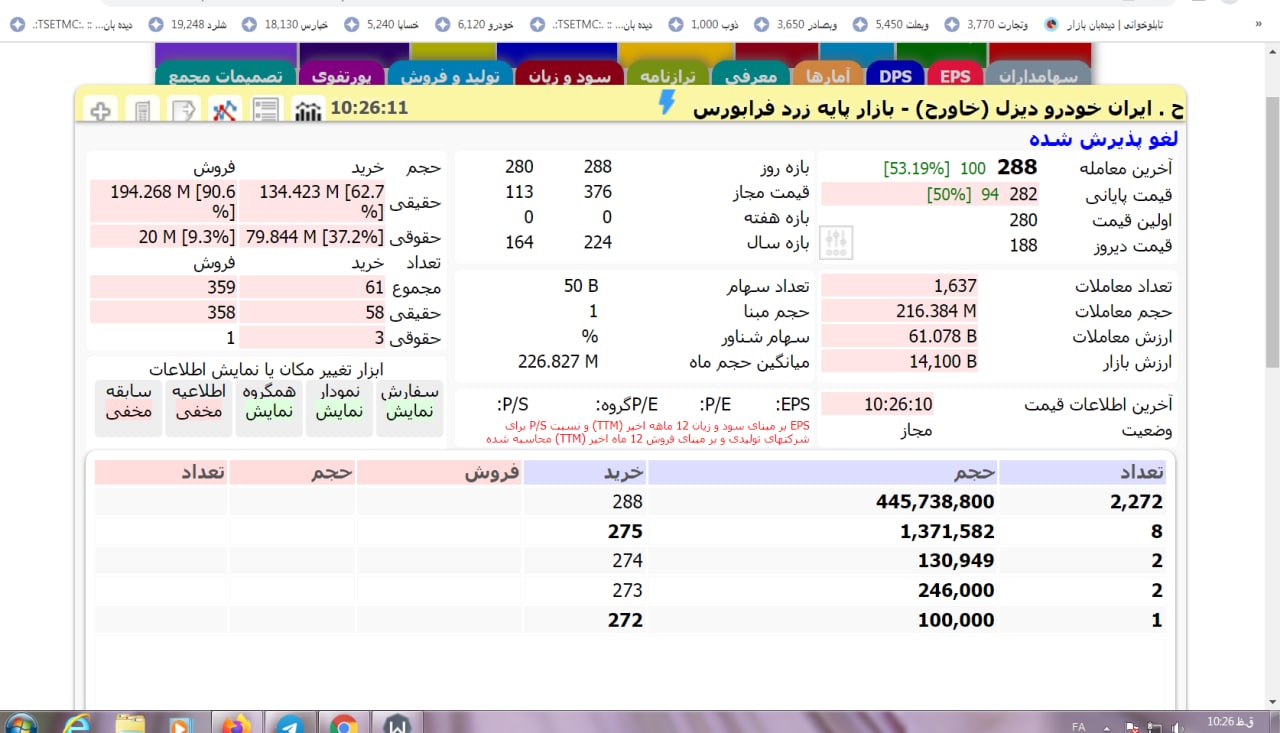Click the لغو پذیرش شده heading

(1105, 138)
